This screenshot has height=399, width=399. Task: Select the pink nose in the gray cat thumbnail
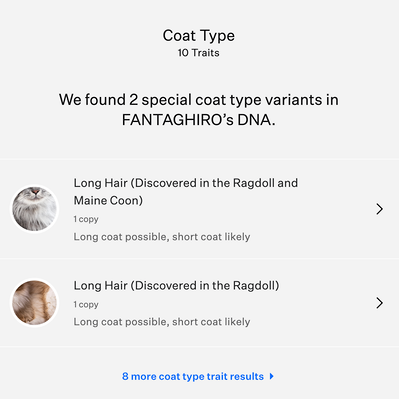click(x=35, y=191)
